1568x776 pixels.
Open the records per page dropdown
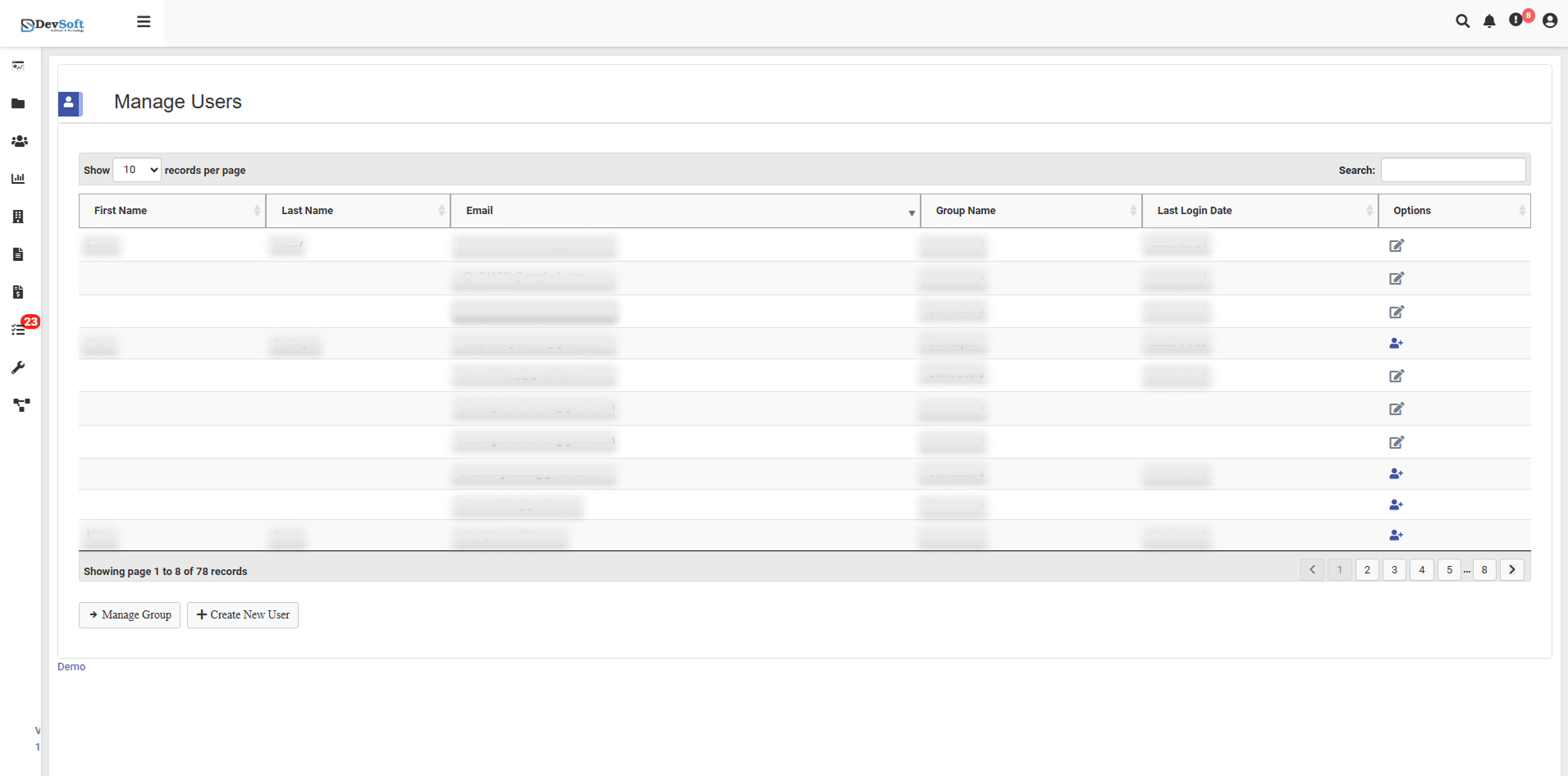(x=135, y=169)
